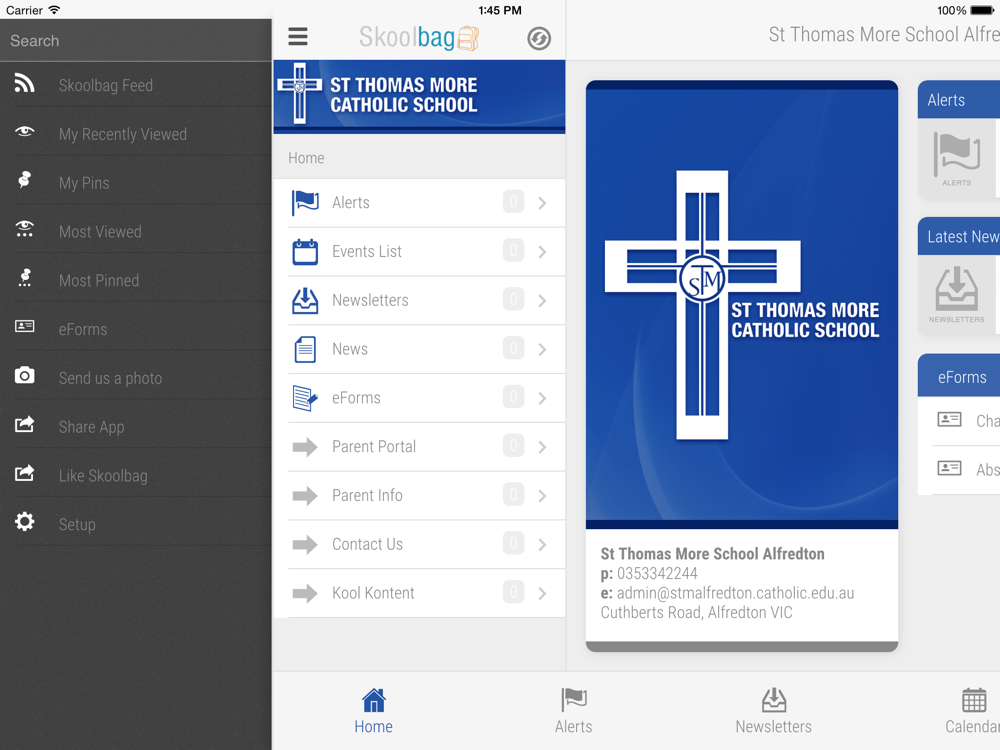1000x750 pixels.
Task: Tap Events List calendar icon
Action: [305, 251]
